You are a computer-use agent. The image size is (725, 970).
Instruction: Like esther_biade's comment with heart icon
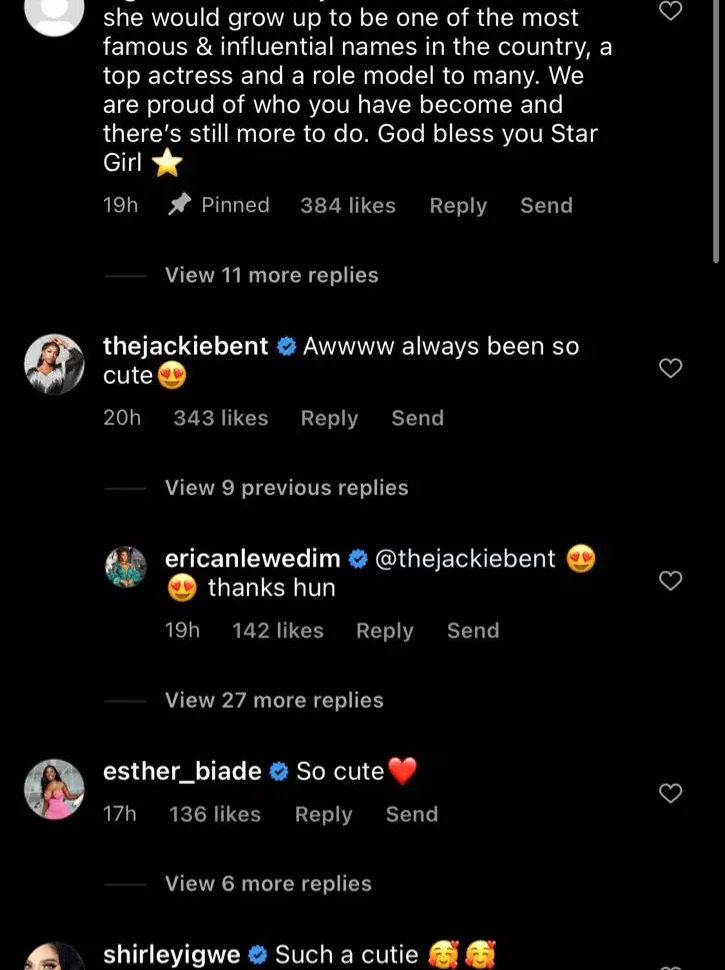(671, 794)
